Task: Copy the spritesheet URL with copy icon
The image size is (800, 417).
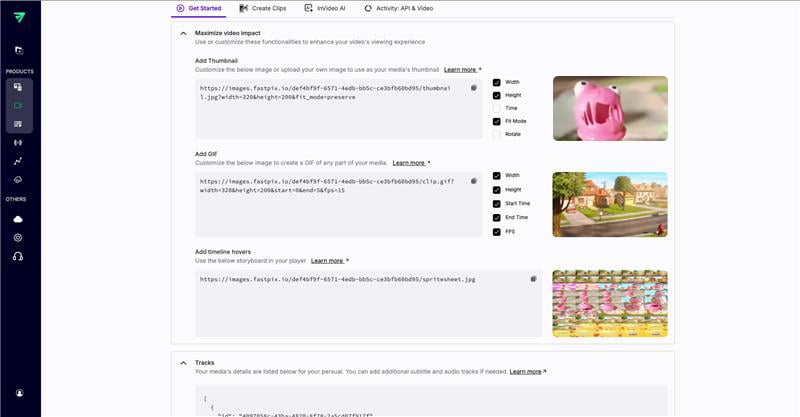Action: [533, 279]
